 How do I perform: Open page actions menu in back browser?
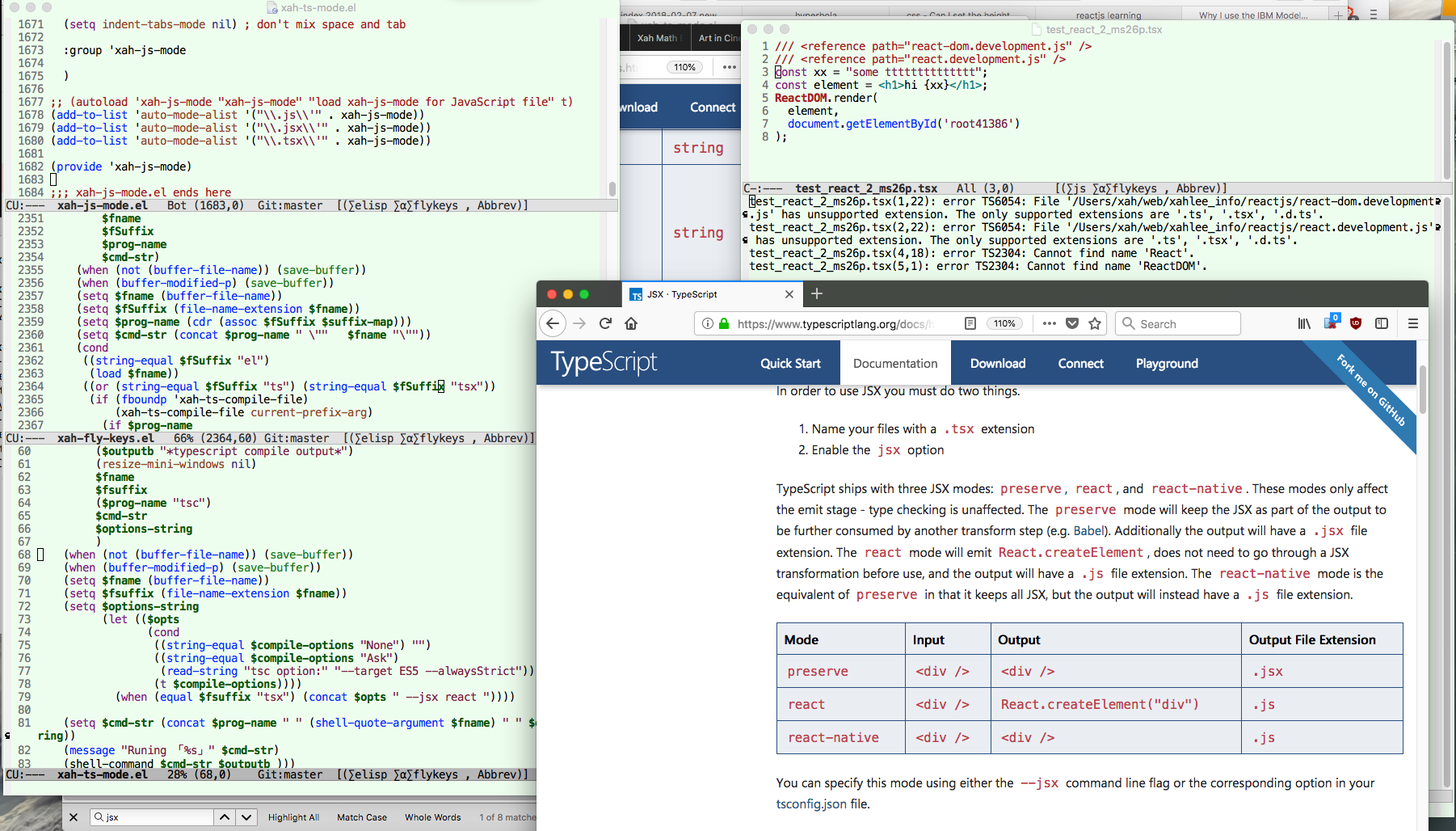[729, 67]
